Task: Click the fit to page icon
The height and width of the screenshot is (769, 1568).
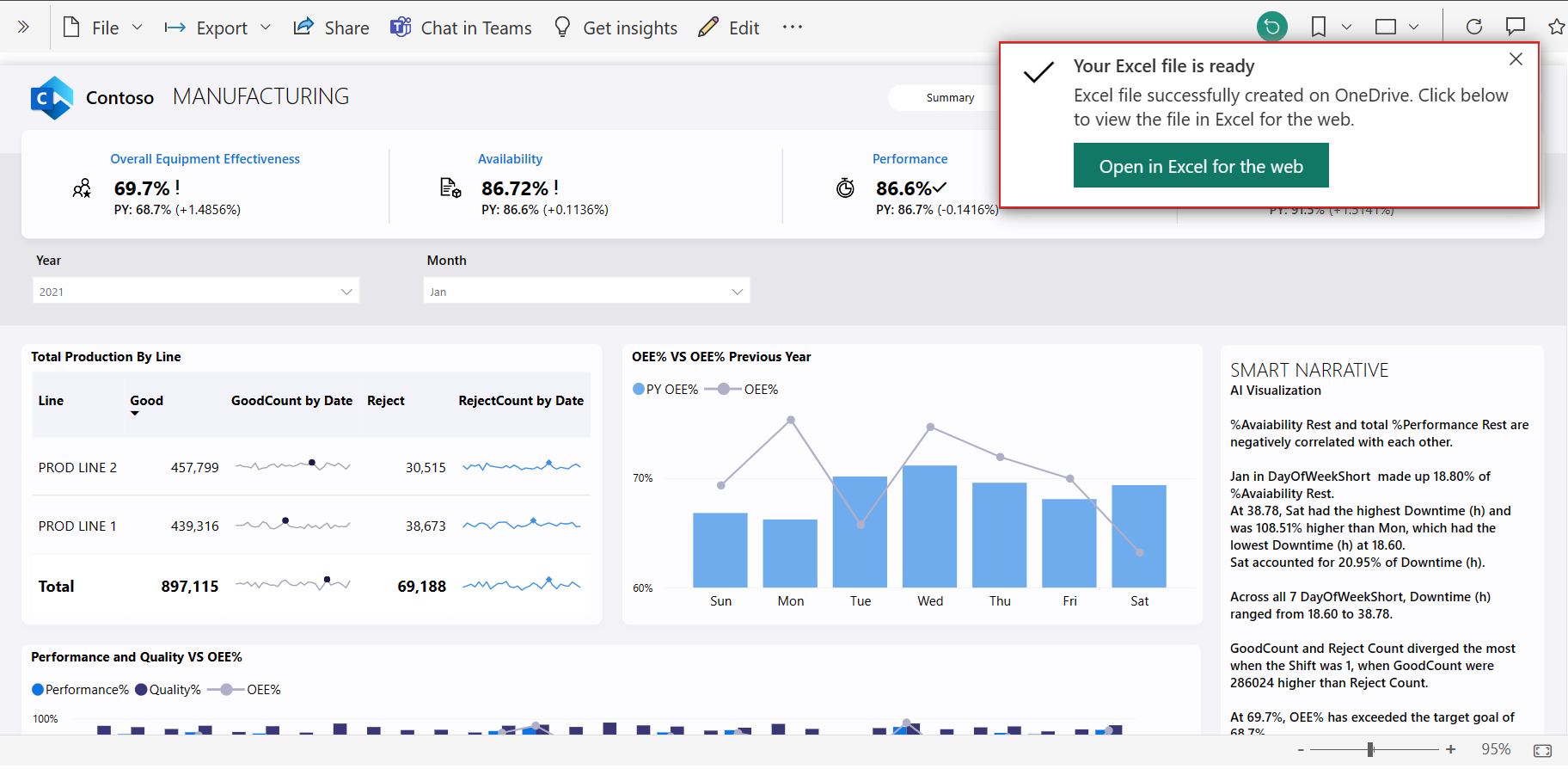Action: tap(1542, 751)
